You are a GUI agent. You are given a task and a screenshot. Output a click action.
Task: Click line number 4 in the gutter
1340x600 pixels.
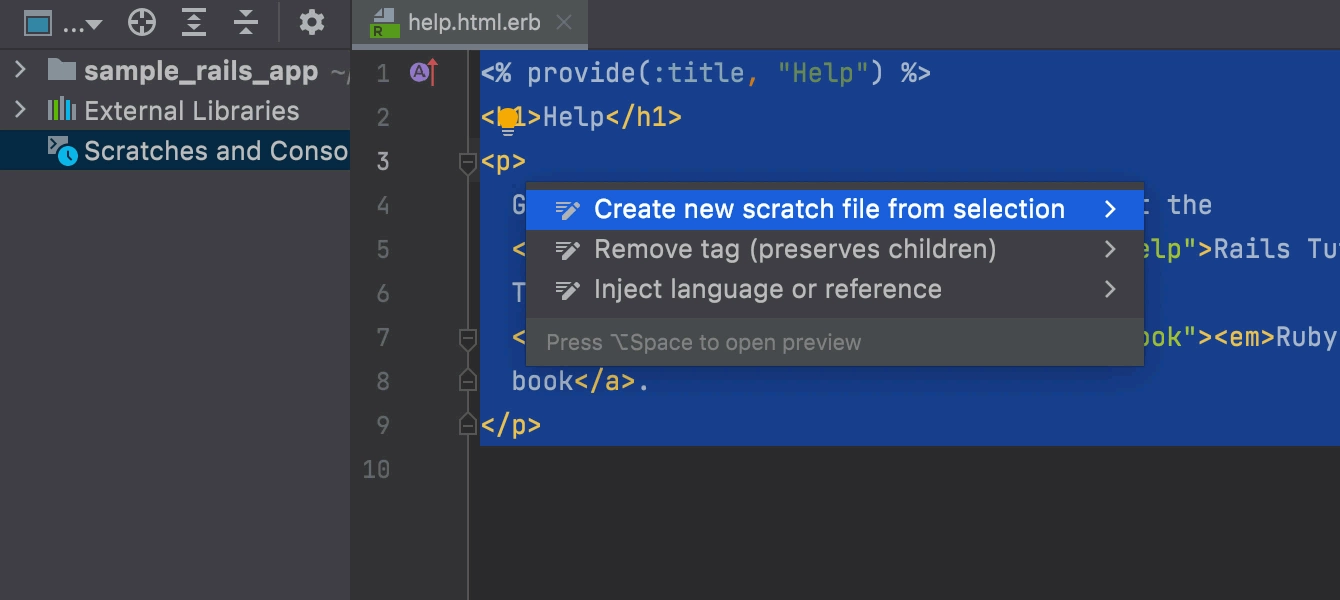click(x=382, y=206)
